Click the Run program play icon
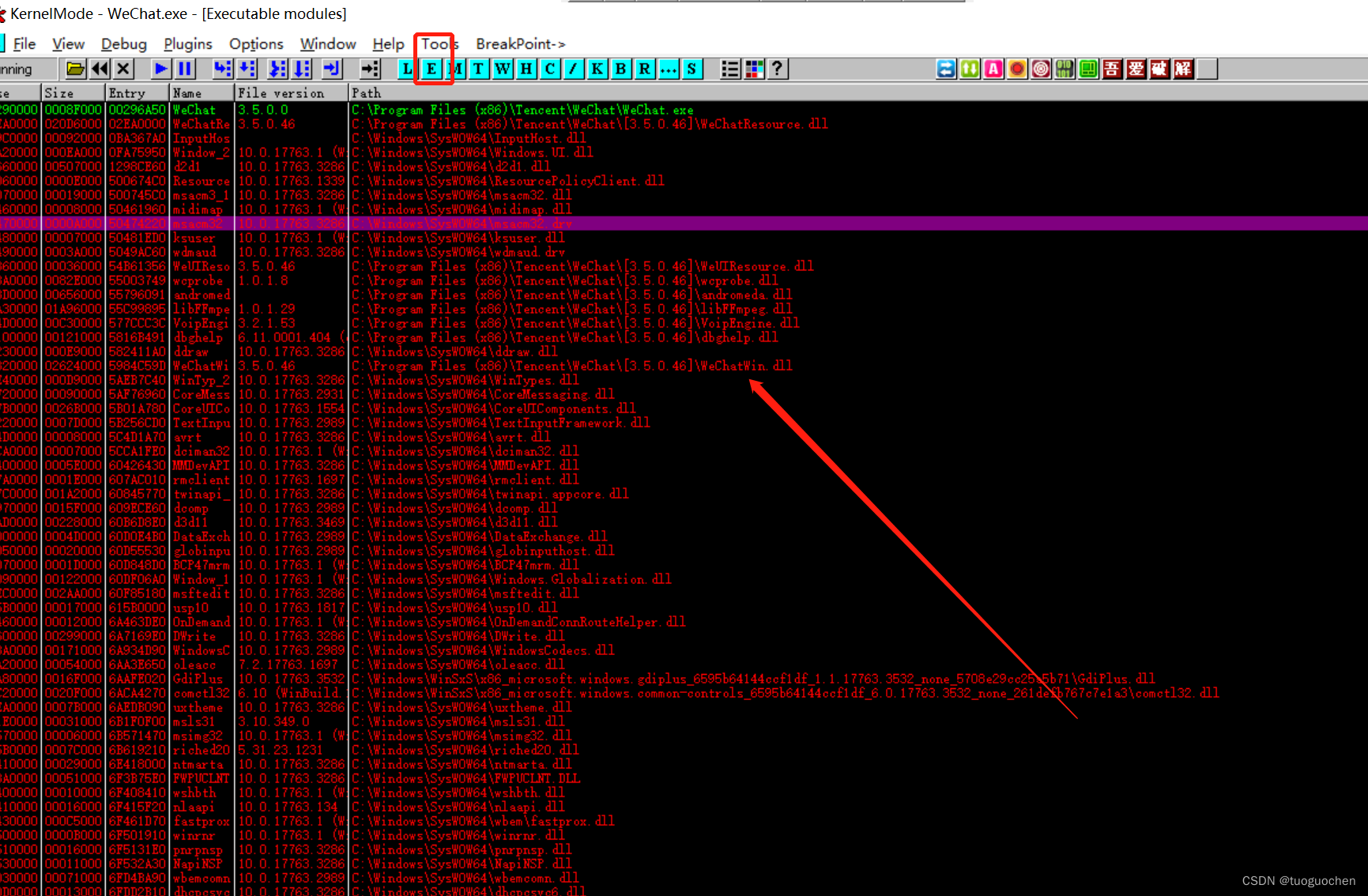Image resolution: width=1368 pixels, height=896 pixels. point(161,69)
